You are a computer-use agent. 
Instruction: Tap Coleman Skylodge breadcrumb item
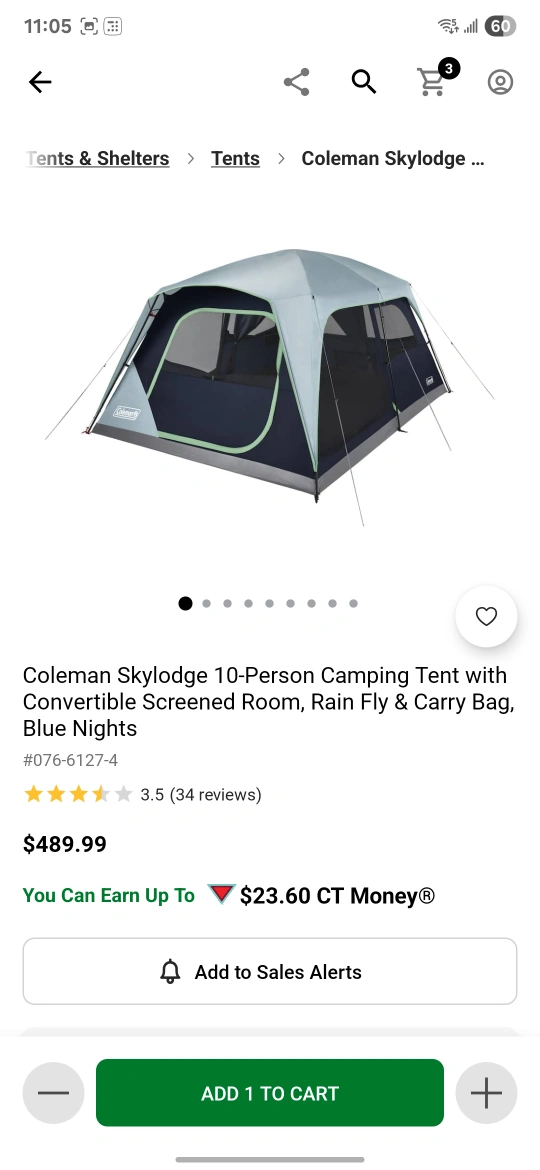[x=393, y=158]
